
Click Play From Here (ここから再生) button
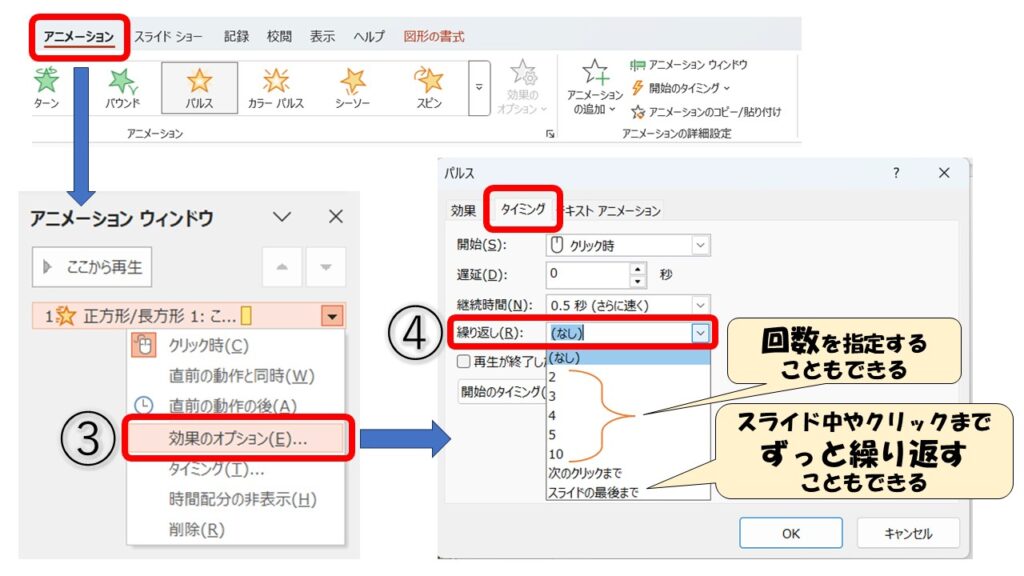click(92, 268)
